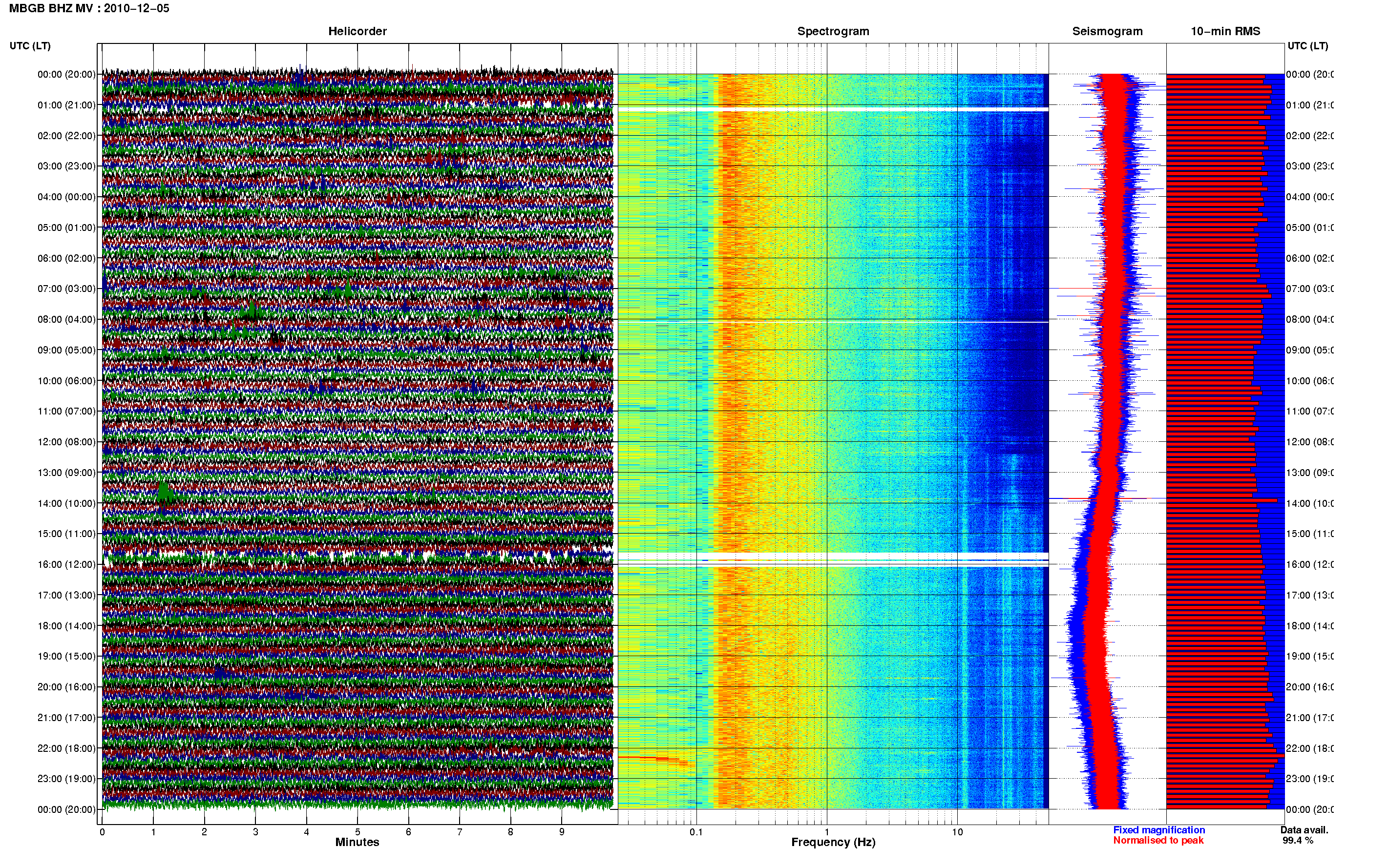This screenshot has height=868, width=1389.
Task: Select the 'Helicorder' panel heading
Action: point(357,31)
